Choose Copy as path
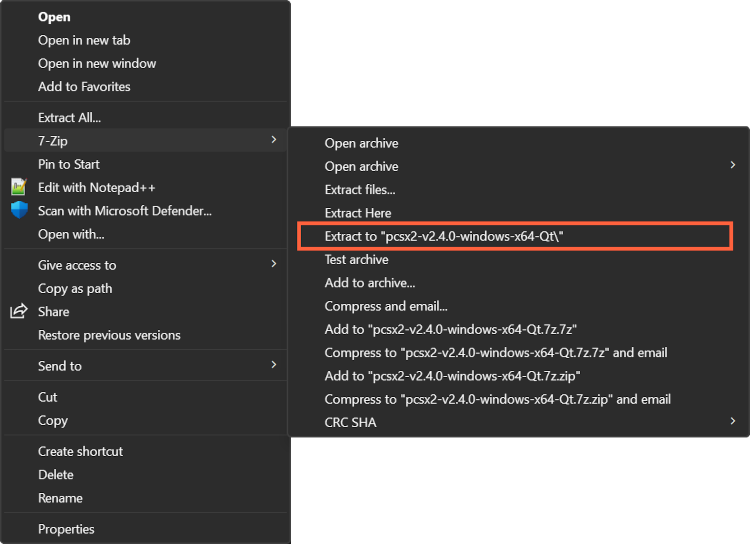 (x=145, y=289)
